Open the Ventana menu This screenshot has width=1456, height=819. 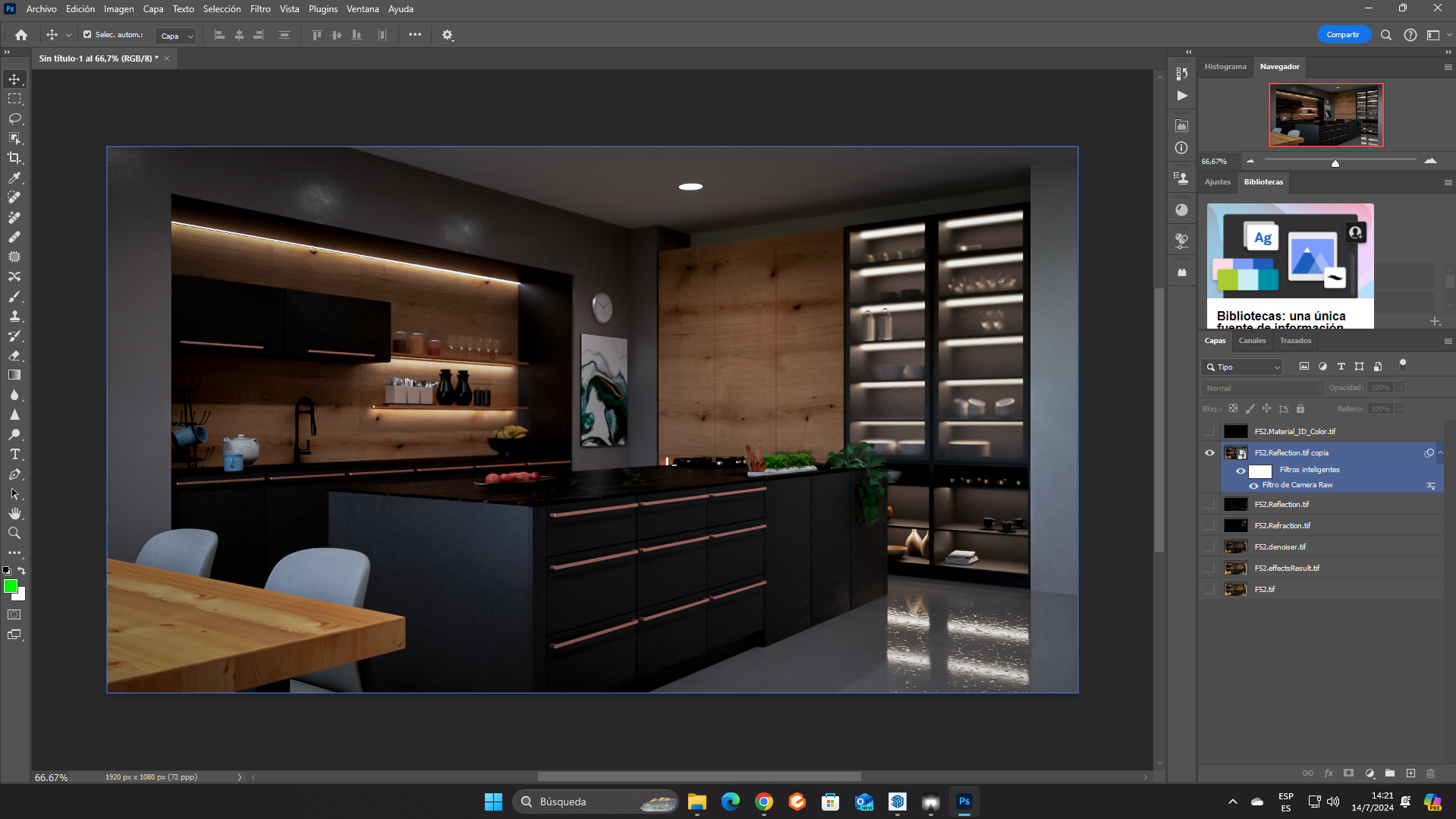[363, 9]
